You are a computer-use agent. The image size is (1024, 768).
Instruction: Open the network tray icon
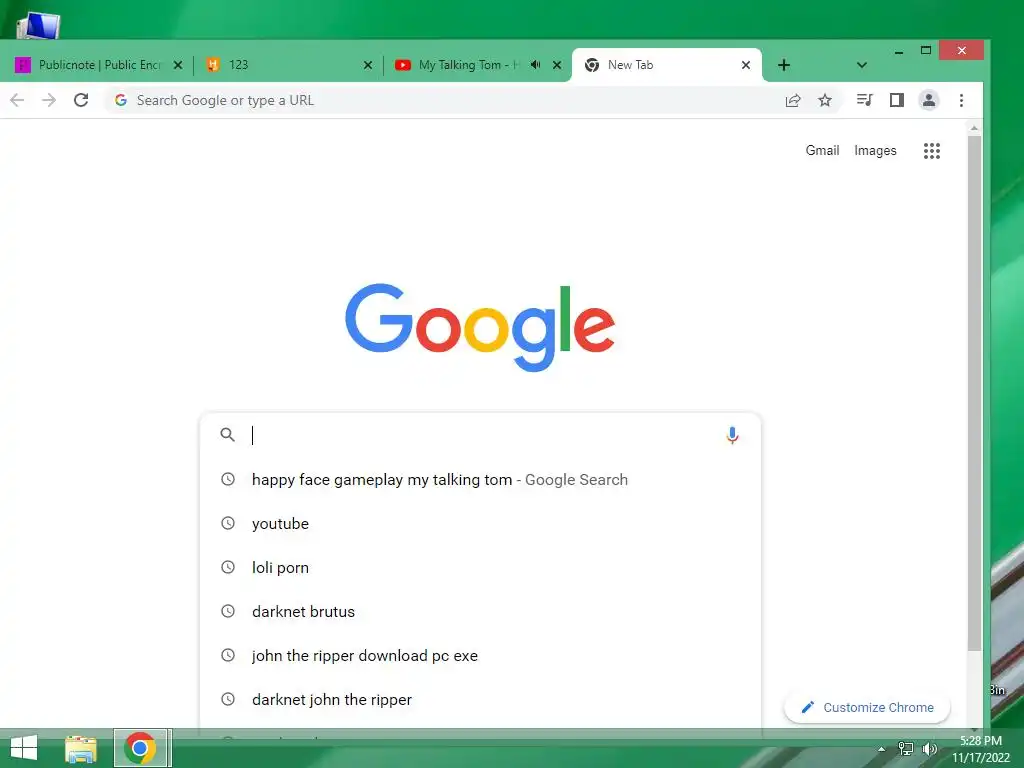[906, 749]
